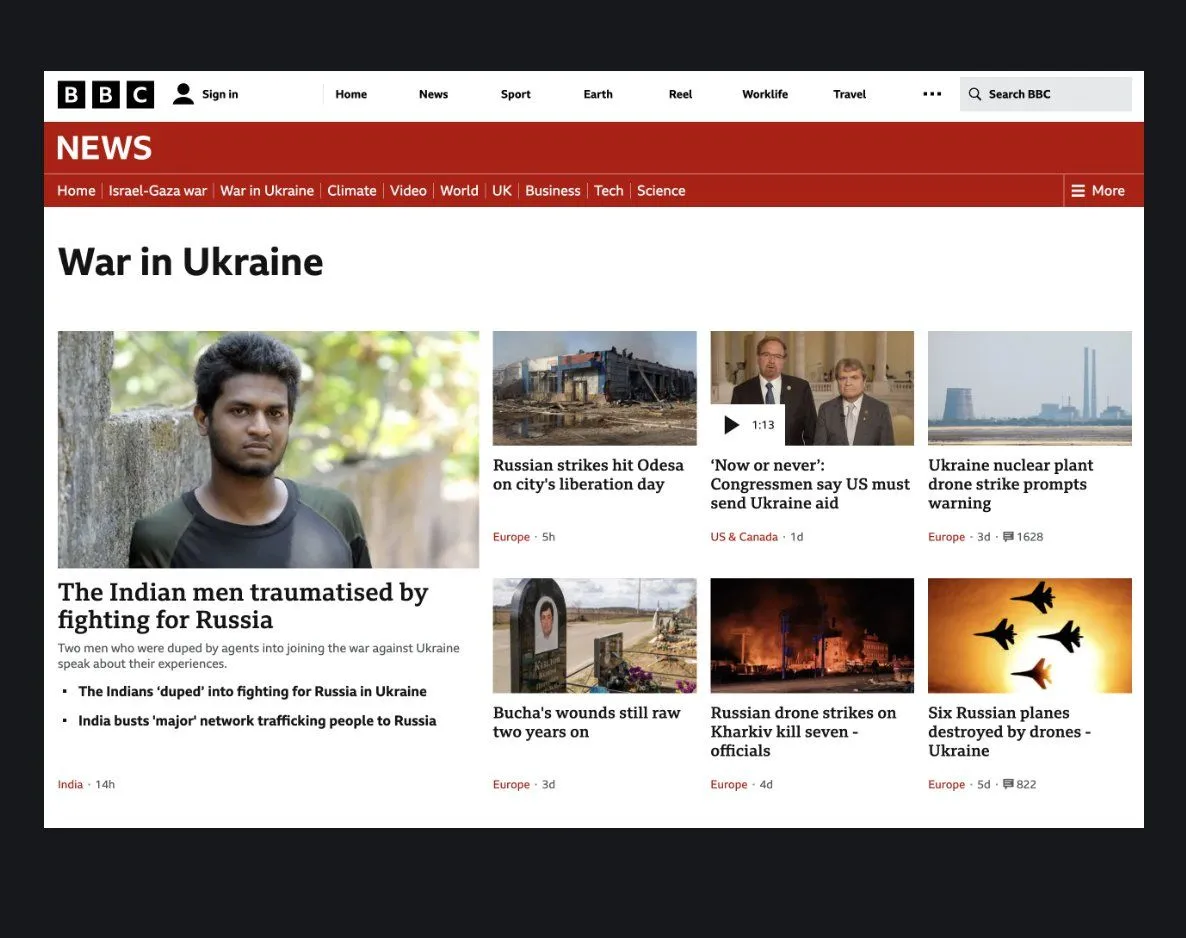The height and width of the screenshot is (938, 1186).
Task: Open Travel in the top navigation
Action: click(849, 94)
